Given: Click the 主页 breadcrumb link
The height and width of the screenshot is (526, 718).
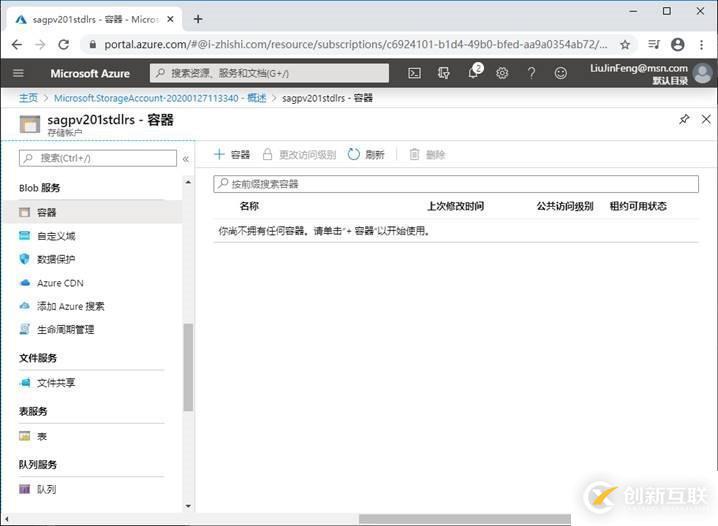Looking at the screenshot, I should 28,98.
